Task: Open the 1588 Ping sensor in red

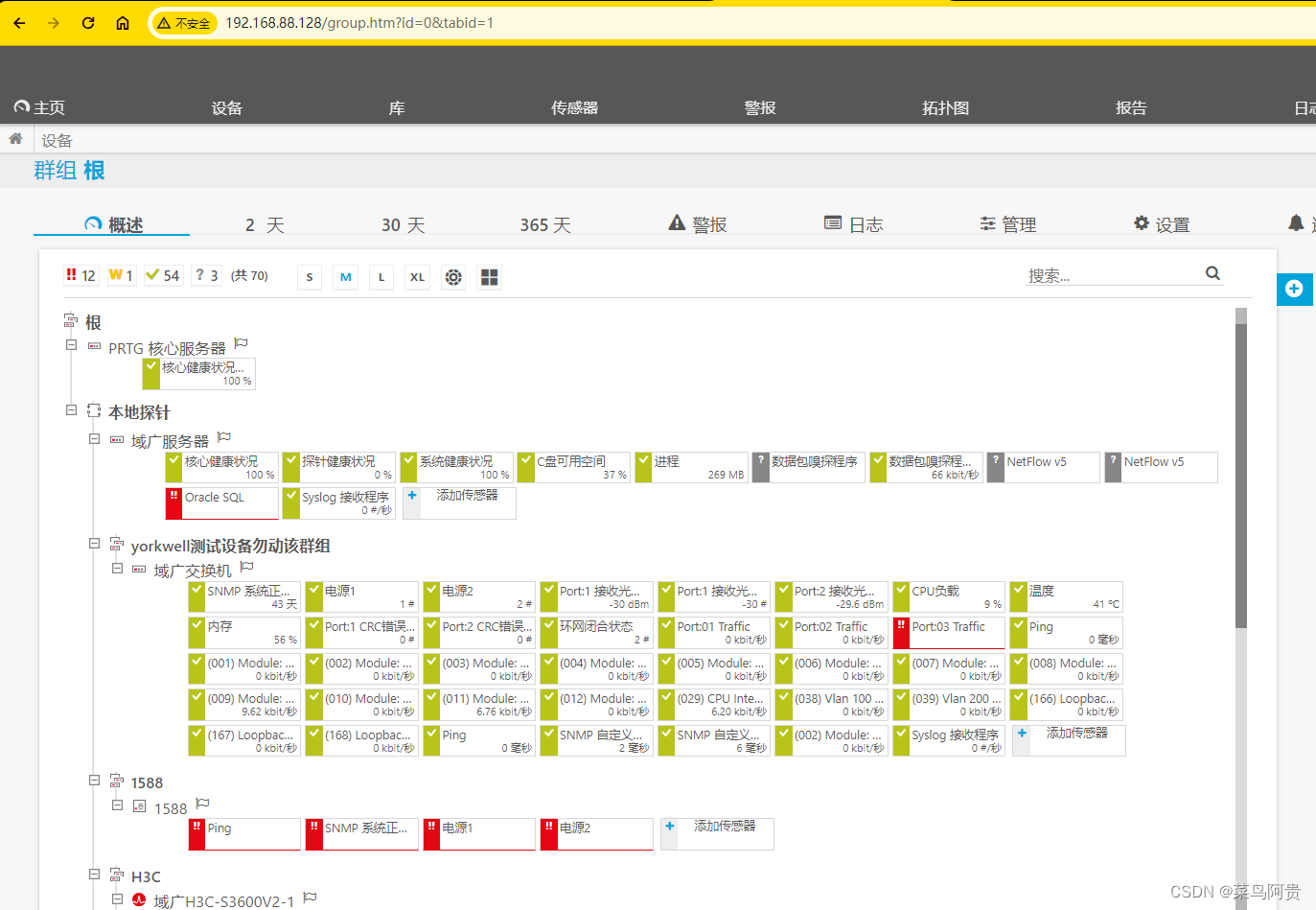Action: (245, 834)
